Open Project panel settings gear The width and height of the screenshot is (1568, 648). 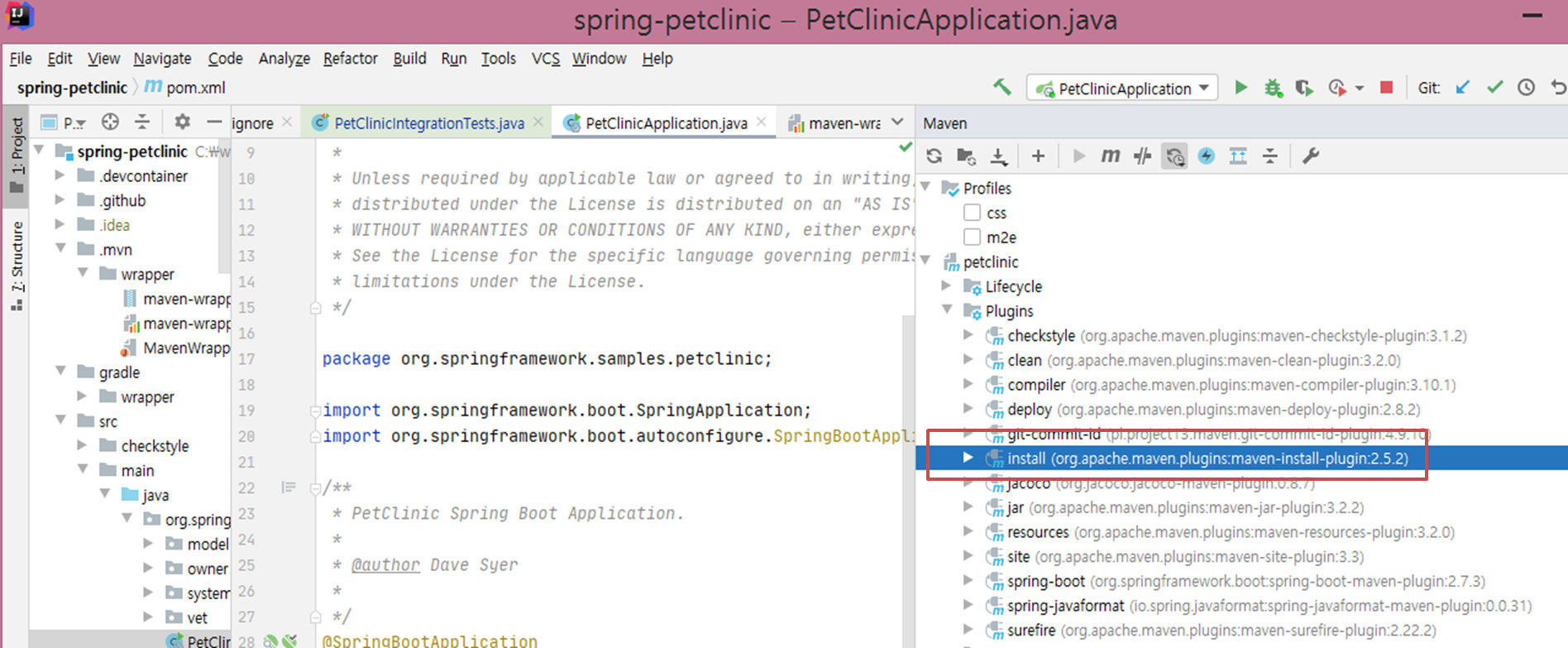point(182,122)
